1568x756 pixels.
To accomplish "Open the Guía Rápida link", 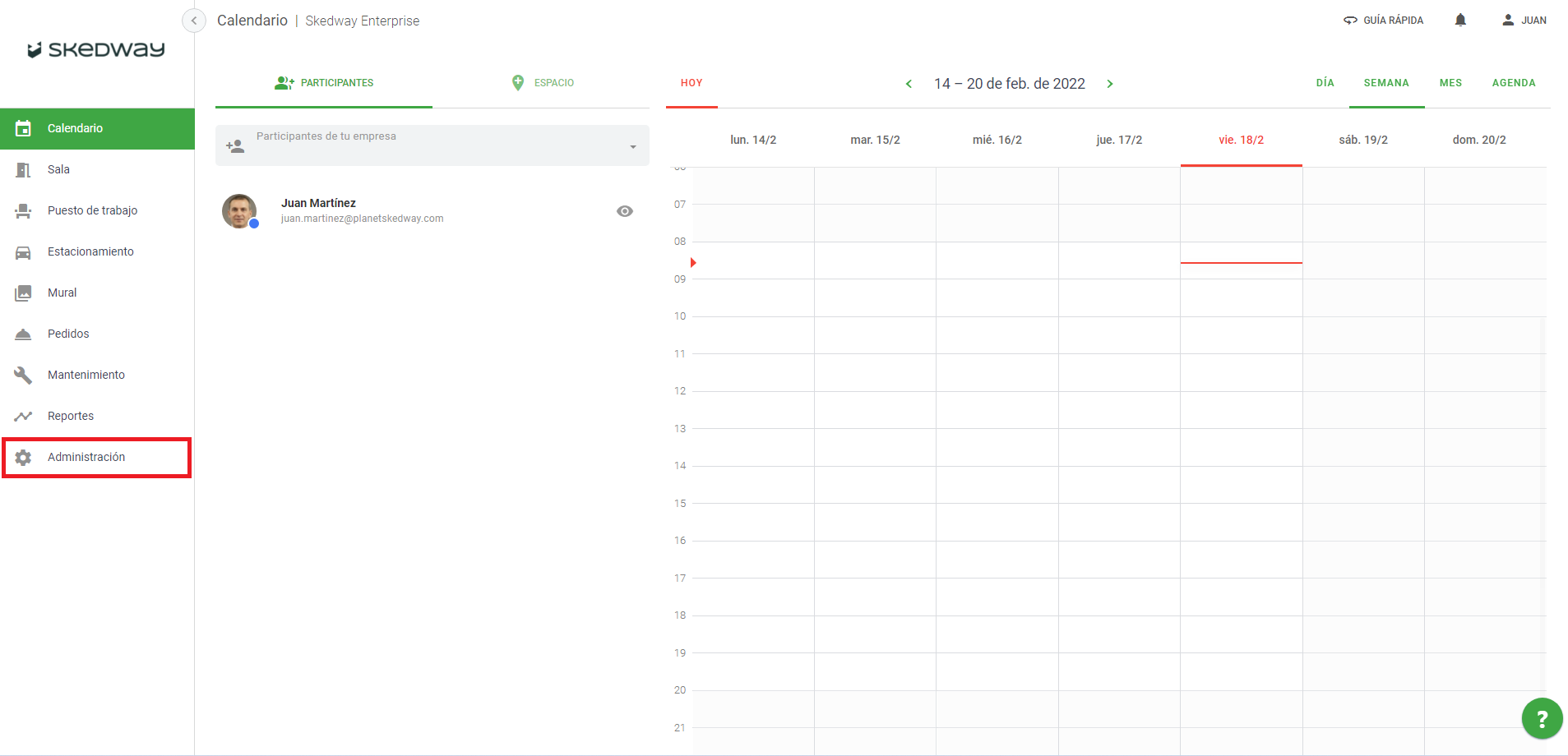I will 1383,21.
